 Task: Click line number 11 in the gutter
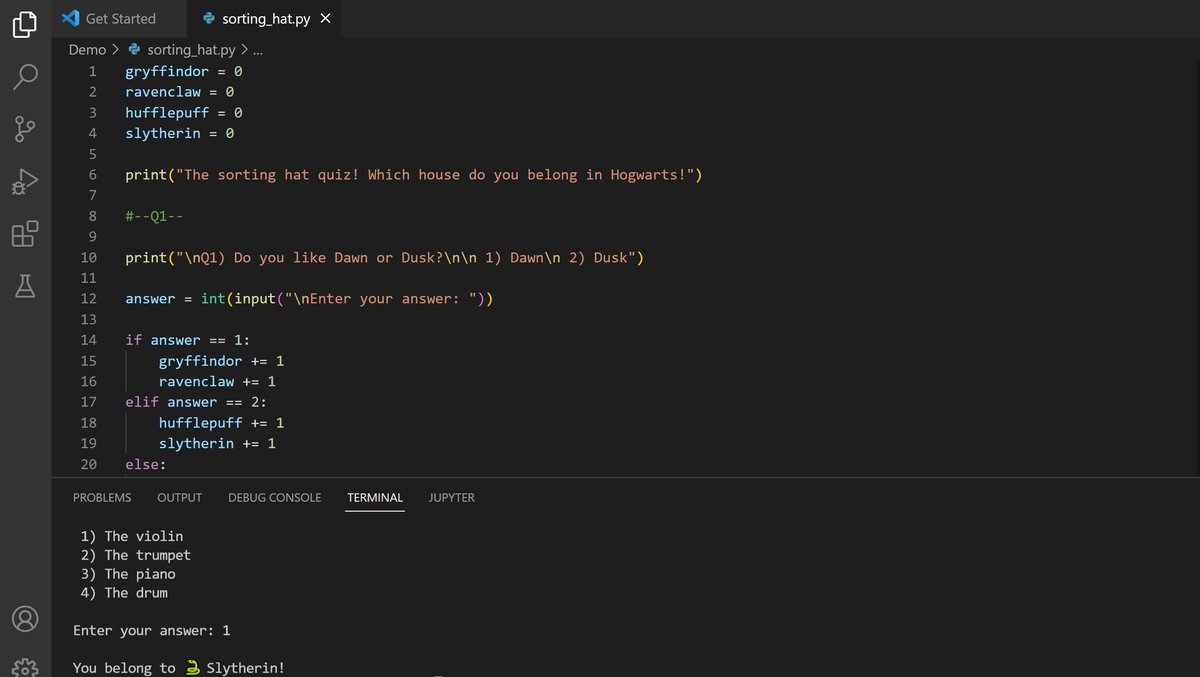coord(88,278)
